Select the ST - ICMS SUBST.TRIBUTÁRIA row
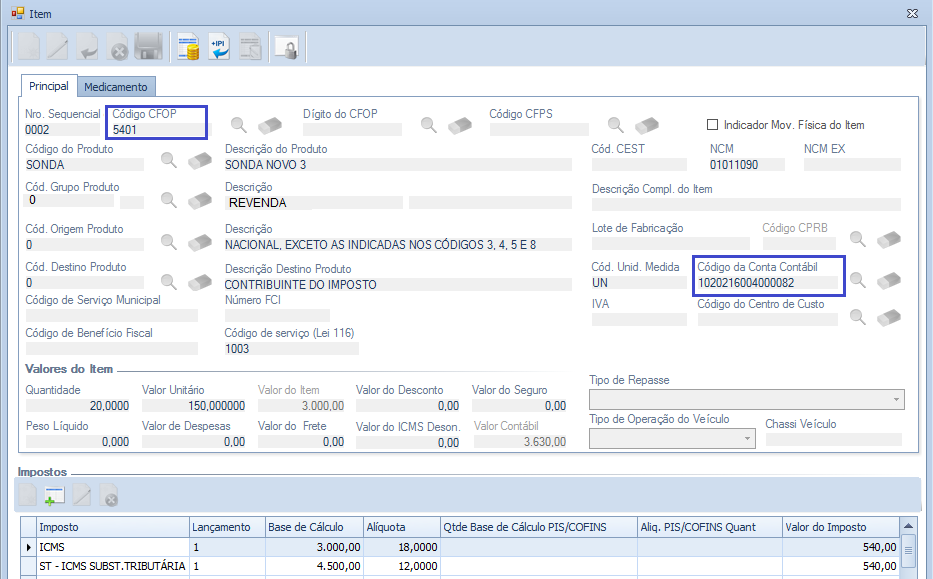This screenshot has height=579, width=933. (111, 566)
